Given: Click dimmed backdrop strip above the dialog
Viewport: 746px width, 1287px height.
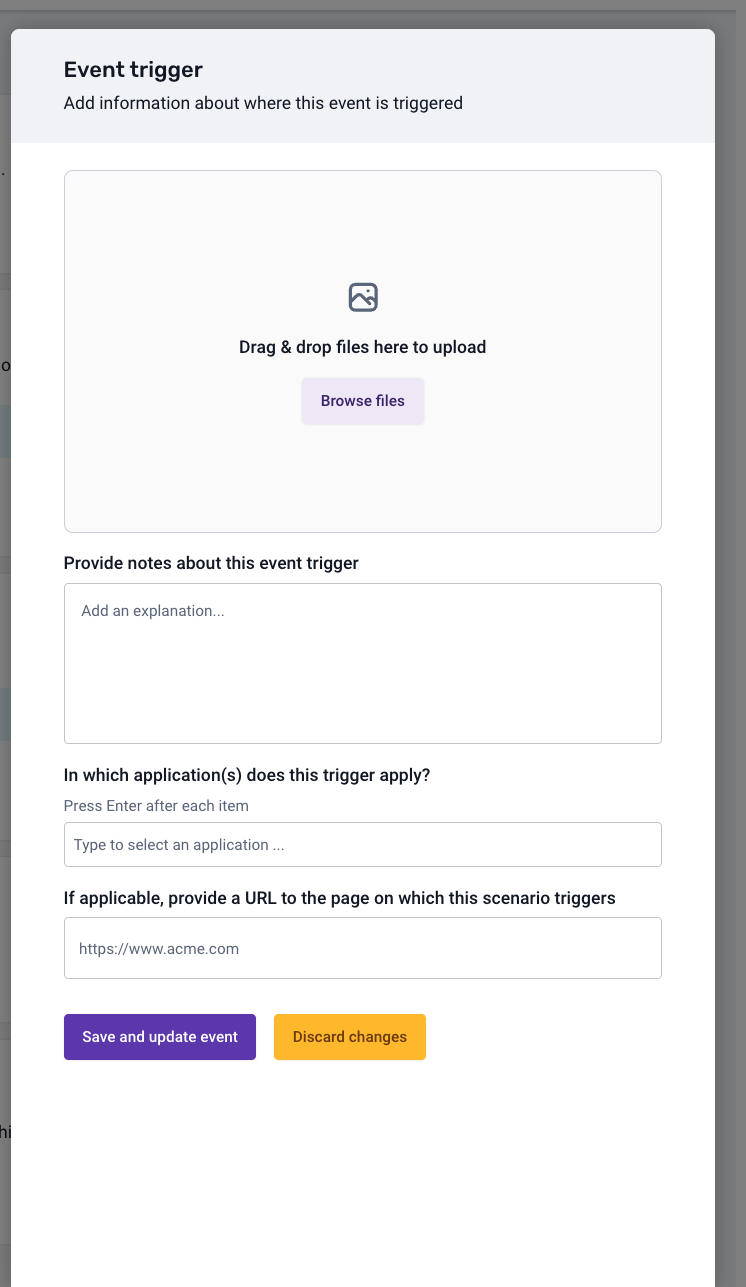Looking at the screenshot, I should click(x=373, y=17).
